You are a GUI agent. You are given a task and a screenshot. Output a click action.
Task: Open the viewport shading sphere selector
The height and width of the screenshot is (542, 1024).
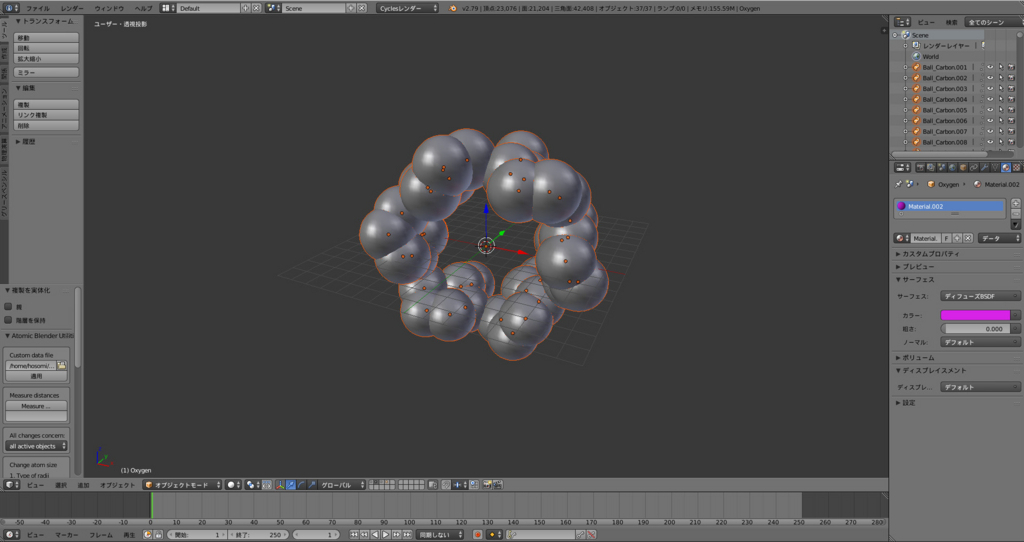click(x=234, y=485)
